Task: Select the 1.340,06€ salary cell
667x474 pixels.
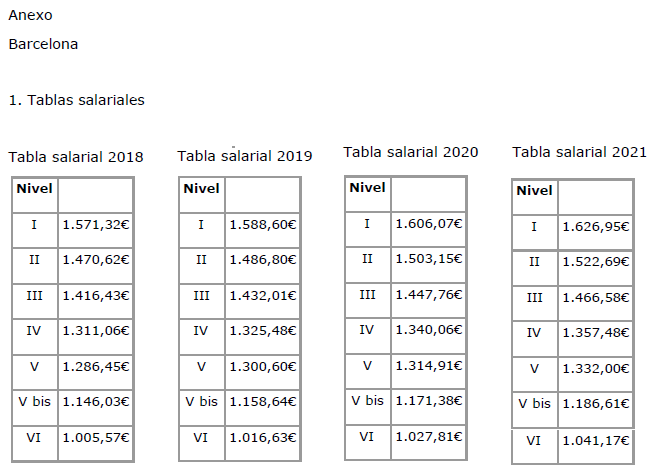Action: click(429, 330)
